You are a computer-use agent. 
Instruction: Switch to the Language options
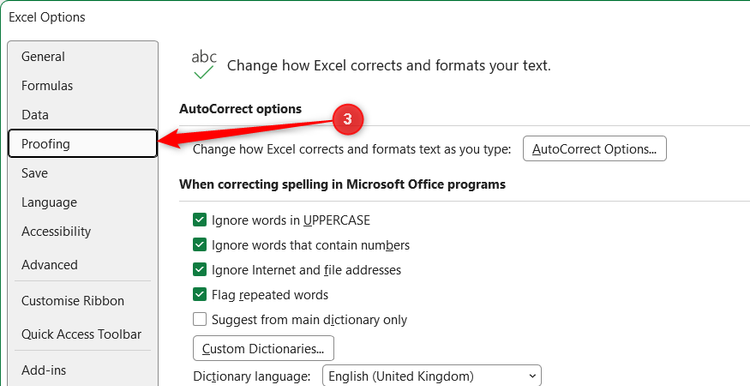83,202
